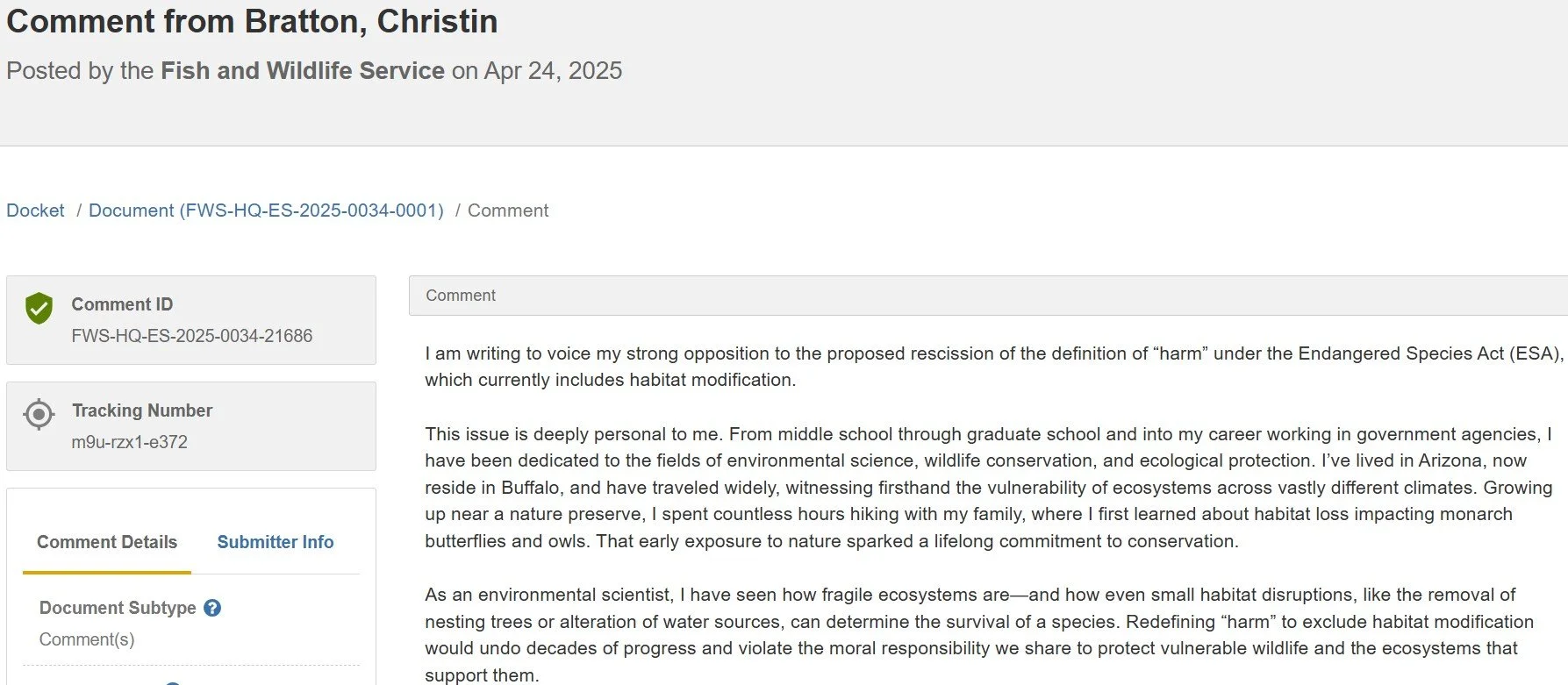Click the Document Subtype label
Viewport: 1568px width, 685px height.
(x=118, y=608)
